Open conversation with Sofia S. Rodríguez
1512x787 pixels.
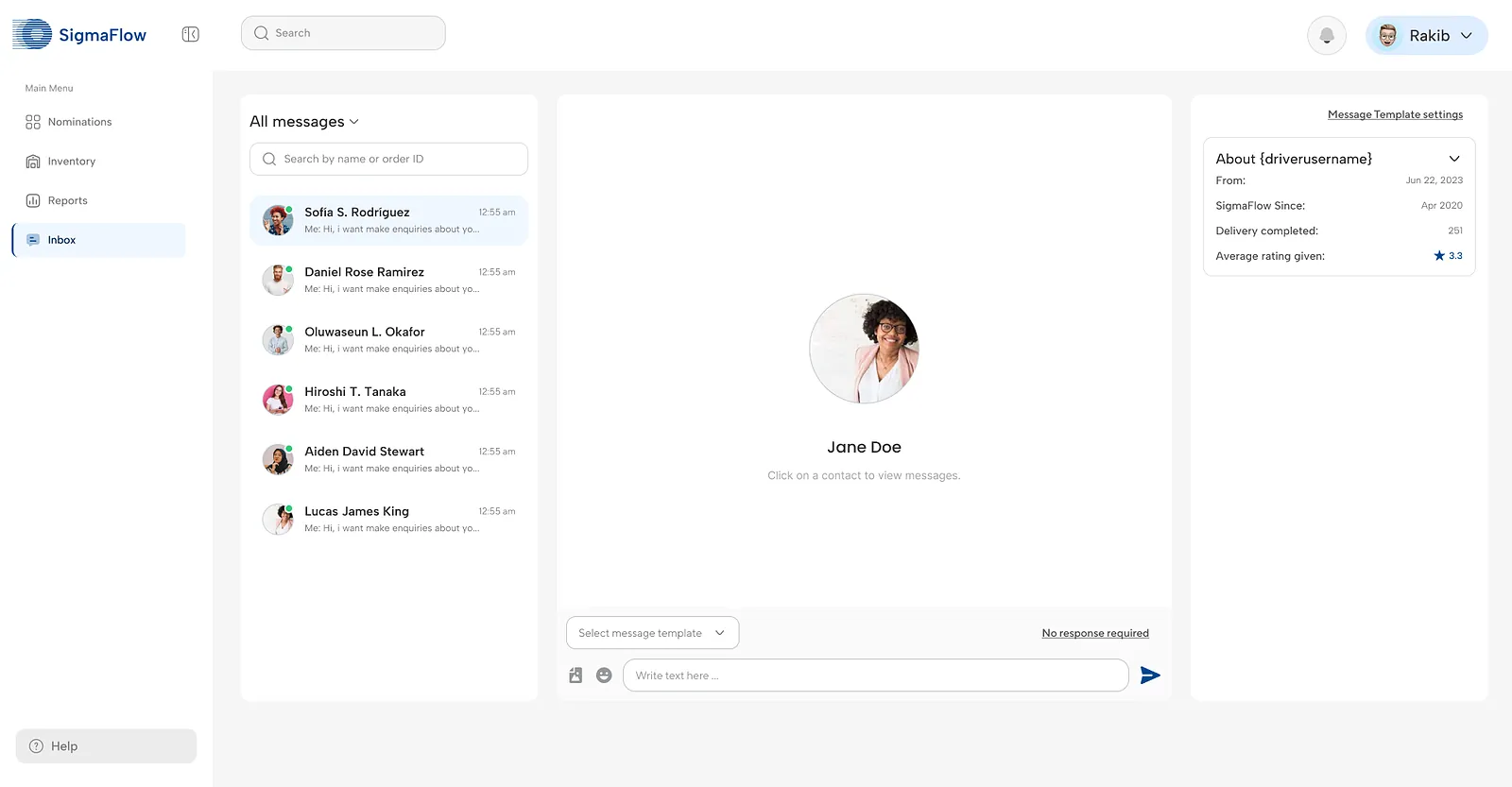[x=388, y=220]
